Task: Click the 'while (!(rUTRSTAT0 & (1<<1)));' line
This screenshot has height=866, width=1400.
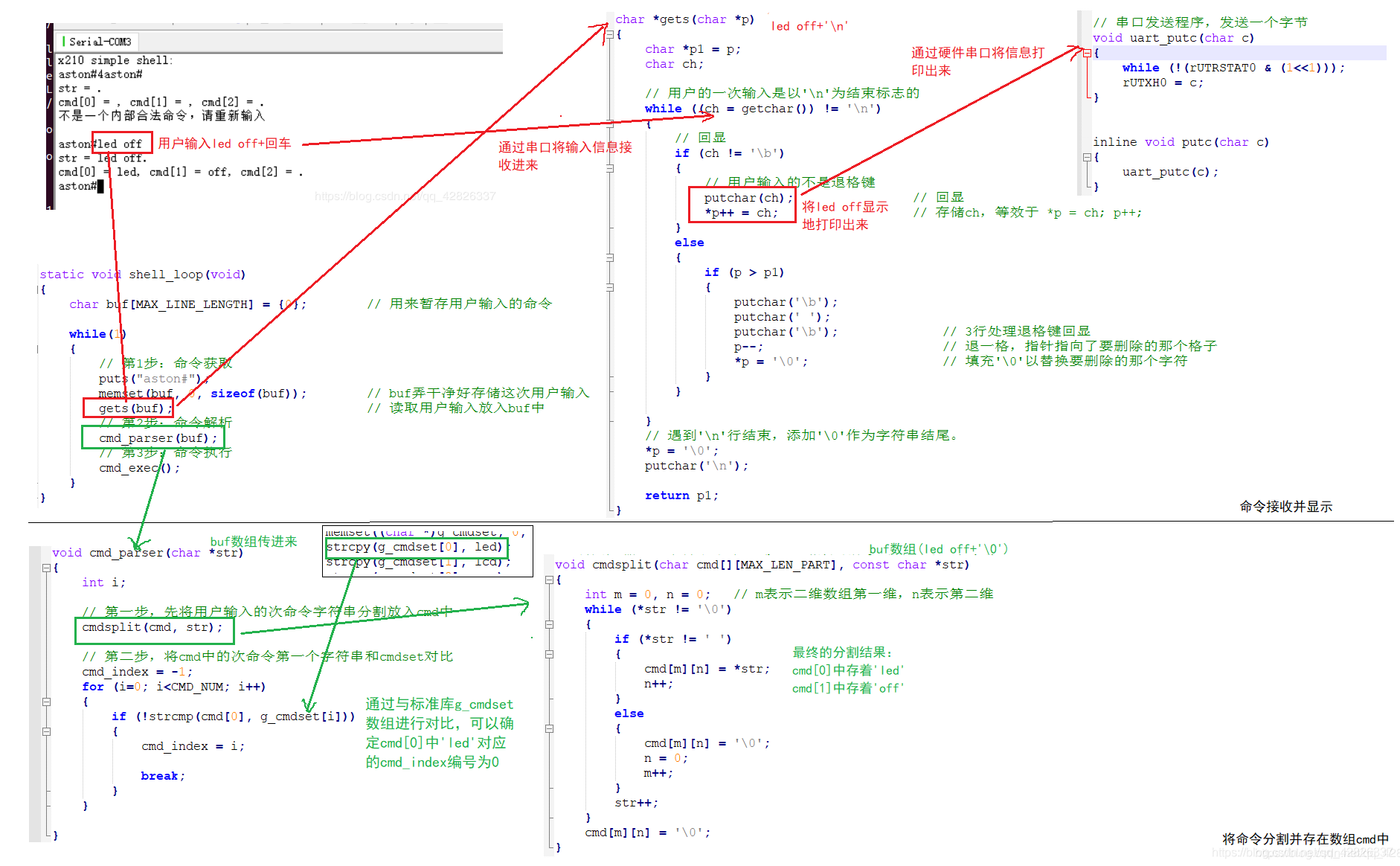Action: (x=1234, y=68)
